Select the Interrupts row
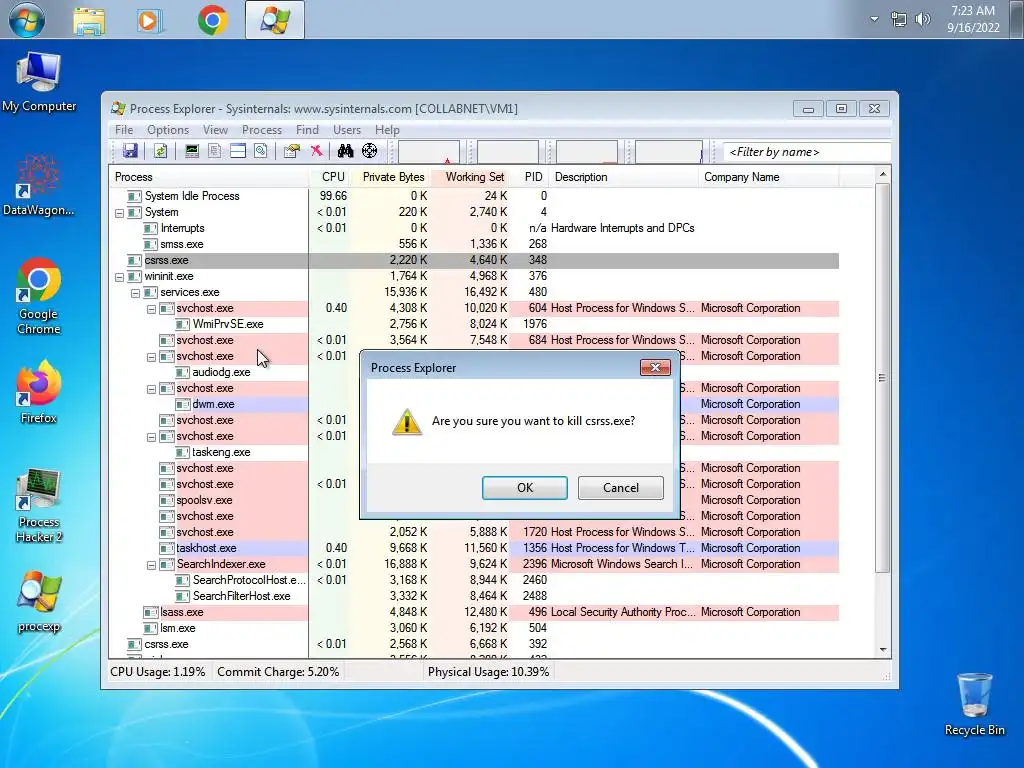The width and height of the screenshot is (1024, 768). tap(474, 228)
